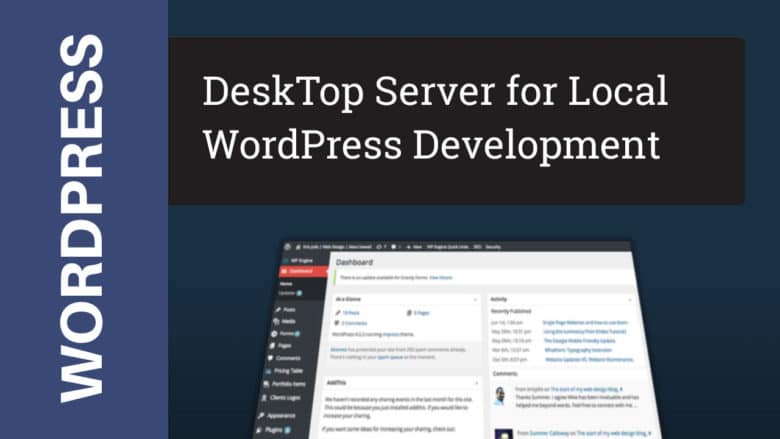Open the + New menu in admin bar

click(415, 247)
